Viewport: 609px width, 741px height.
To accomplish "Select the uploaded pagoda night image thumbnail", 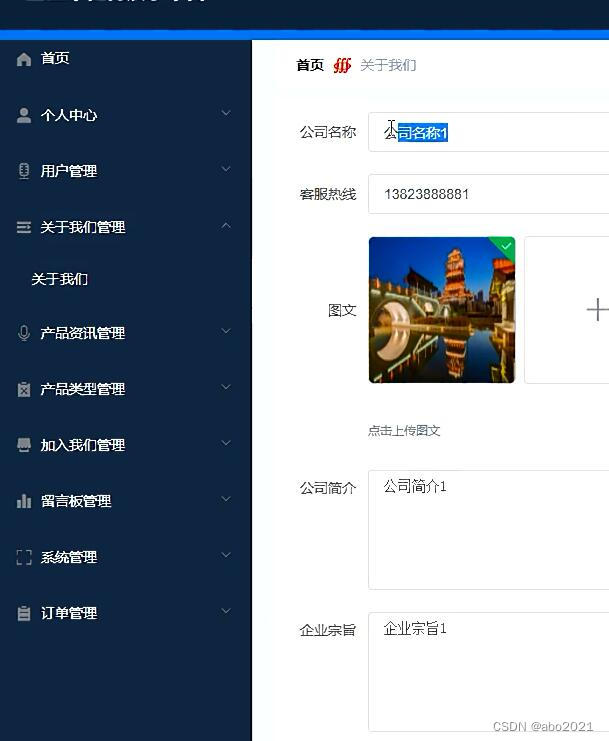I will coord(442,310).
